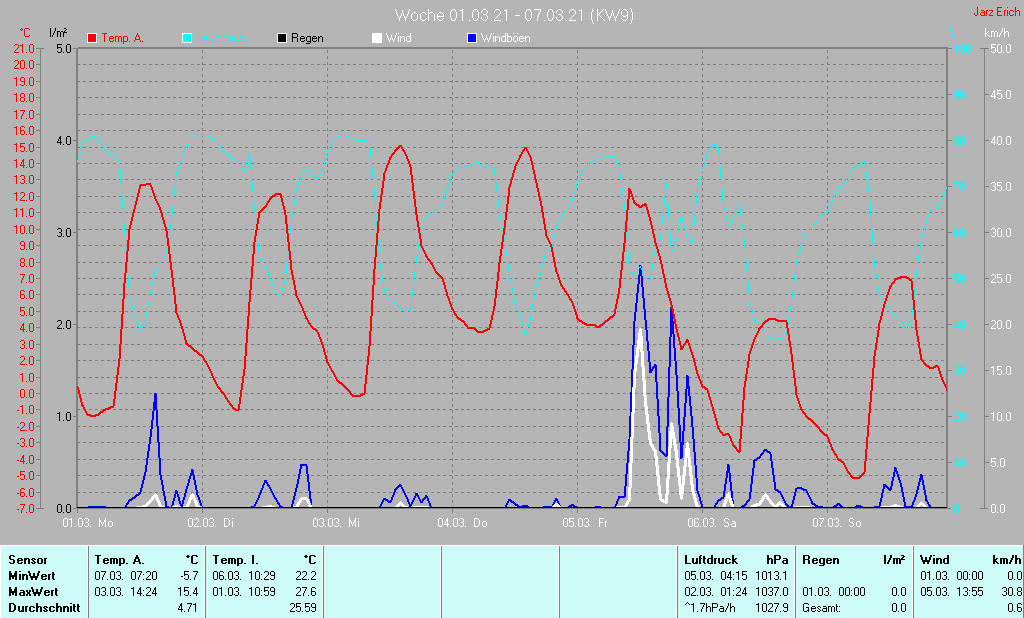Viewport: 1024px width, 618px height.
Task: Click the '15.4' maximum temperature value
Action: [189, 592]
